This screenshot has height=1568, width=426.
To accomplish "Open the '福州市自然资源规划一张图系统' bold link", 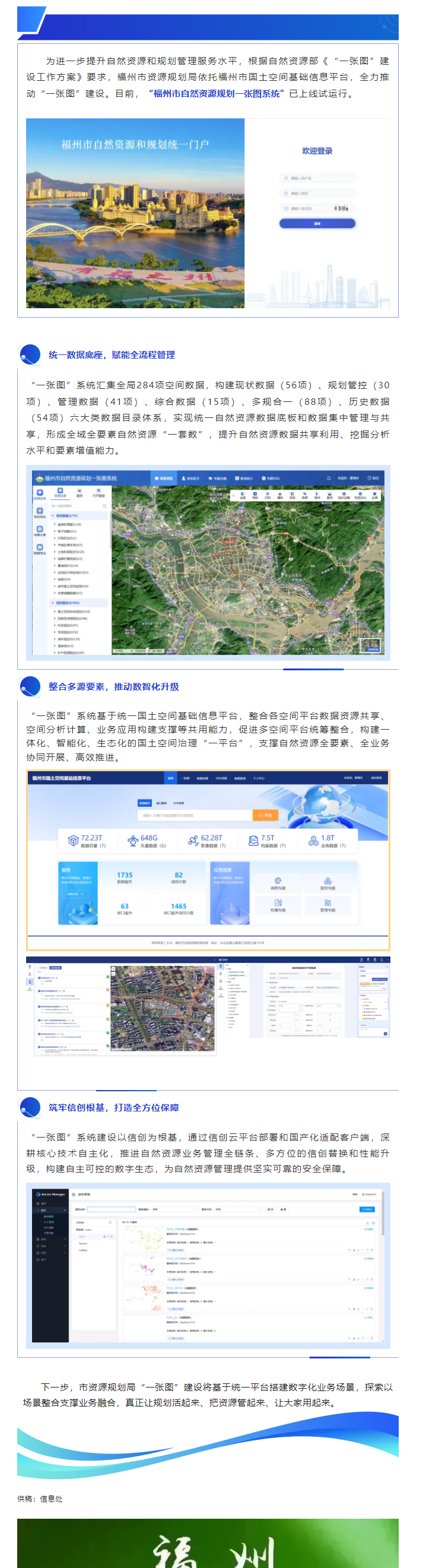I will (x=216, y=93).
